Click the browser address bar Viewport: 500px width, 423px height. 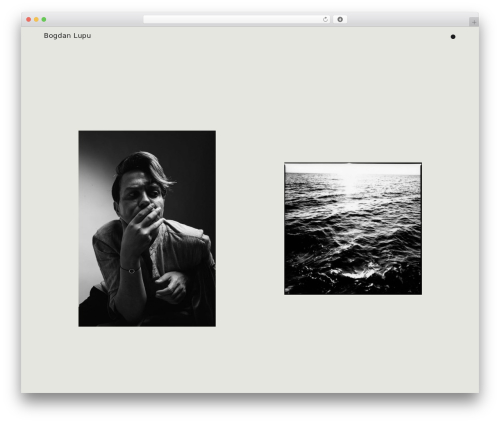237,19
